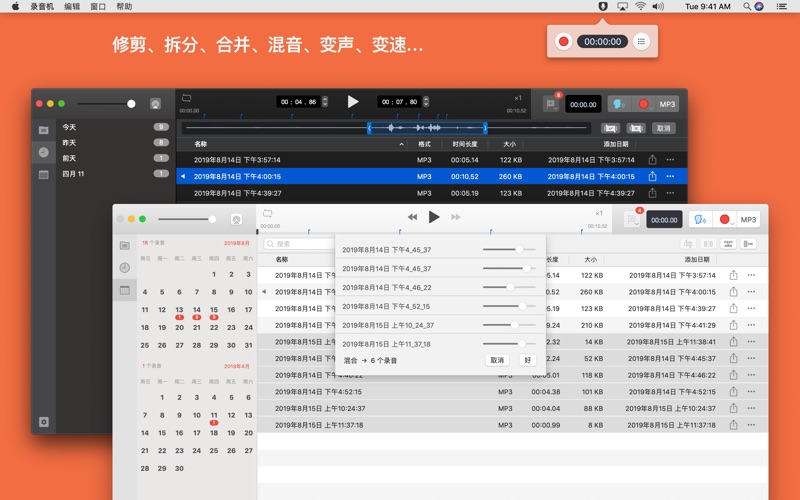The image size is (800, 500).
Task: Click voice changer icon in light window
Action: coord(701,220)
